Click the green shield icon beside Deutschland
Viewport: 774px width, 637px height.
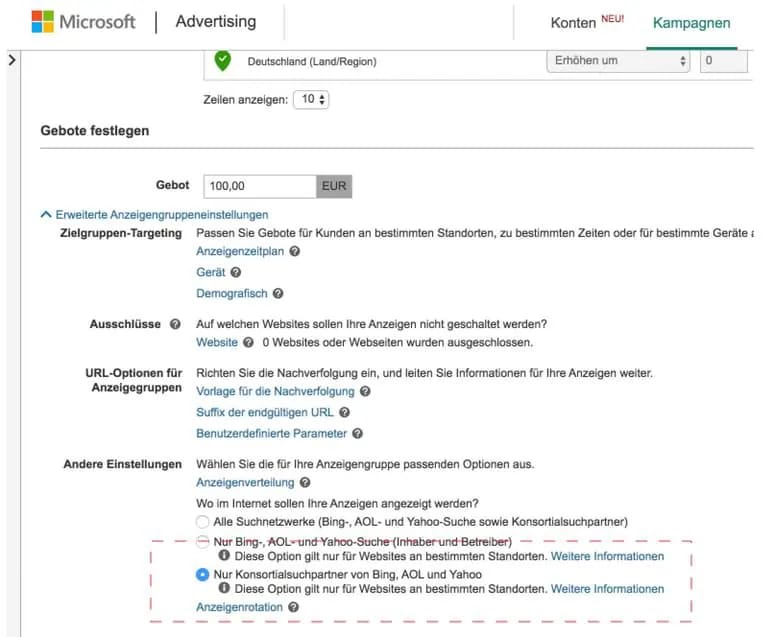pos(223,61)
